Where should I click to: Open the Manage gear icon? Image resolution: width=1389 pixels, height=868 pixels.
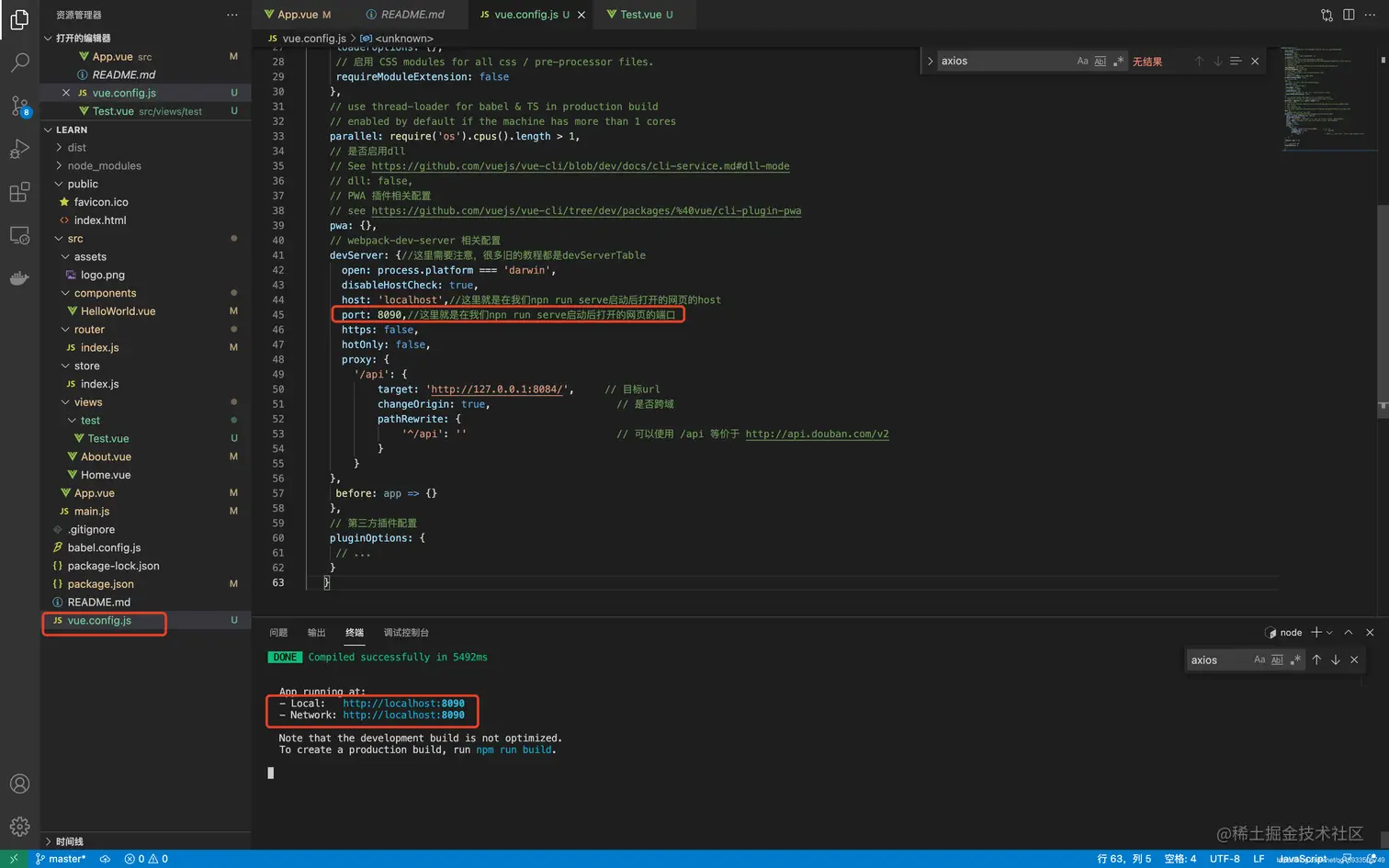[19, 827]
